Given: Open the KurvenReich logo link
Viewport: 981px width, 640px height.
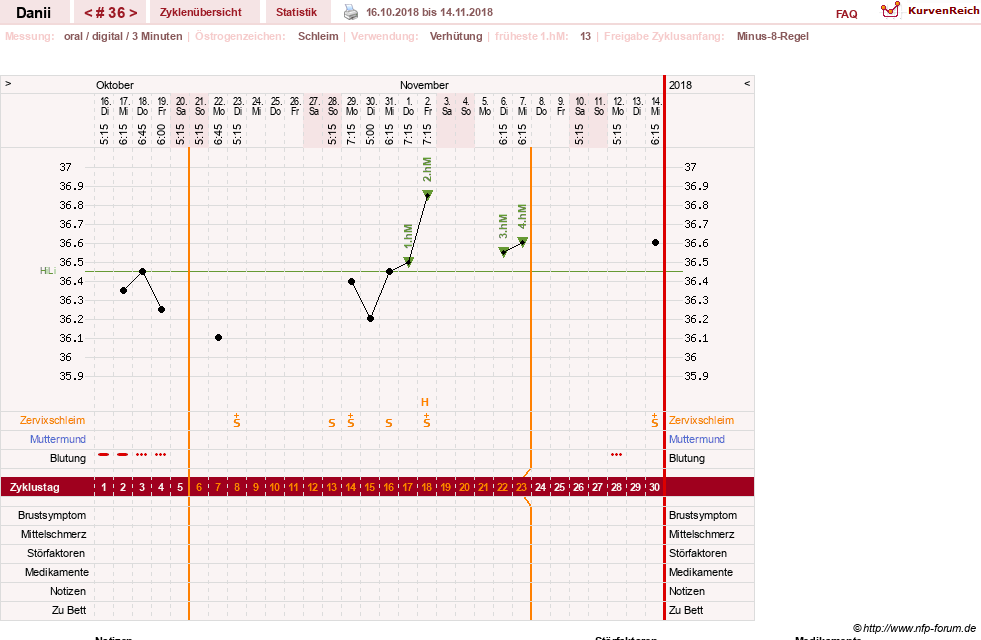Looking at the screenshot, I should pyautogui.click(x=930, y=11).
